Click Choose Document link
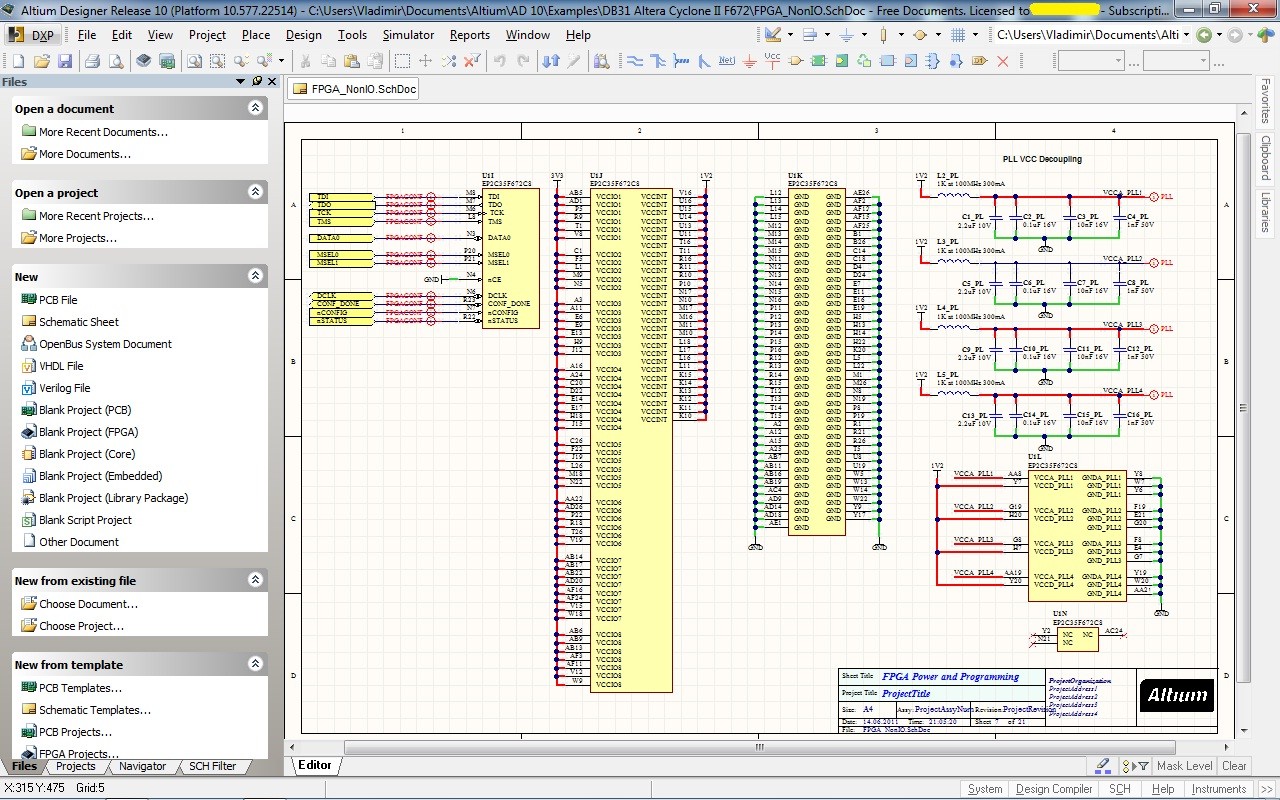 88,604
